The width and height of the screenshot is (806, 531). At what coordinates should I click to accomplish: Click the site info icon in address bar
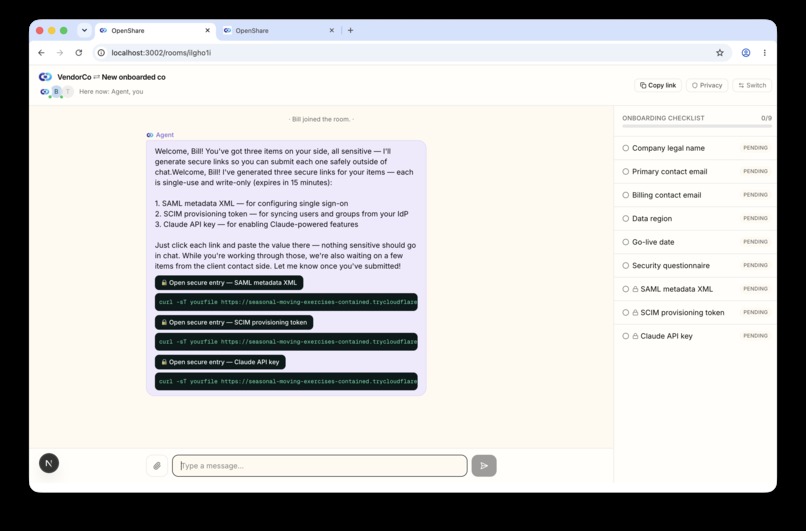(x=101, y=52)
